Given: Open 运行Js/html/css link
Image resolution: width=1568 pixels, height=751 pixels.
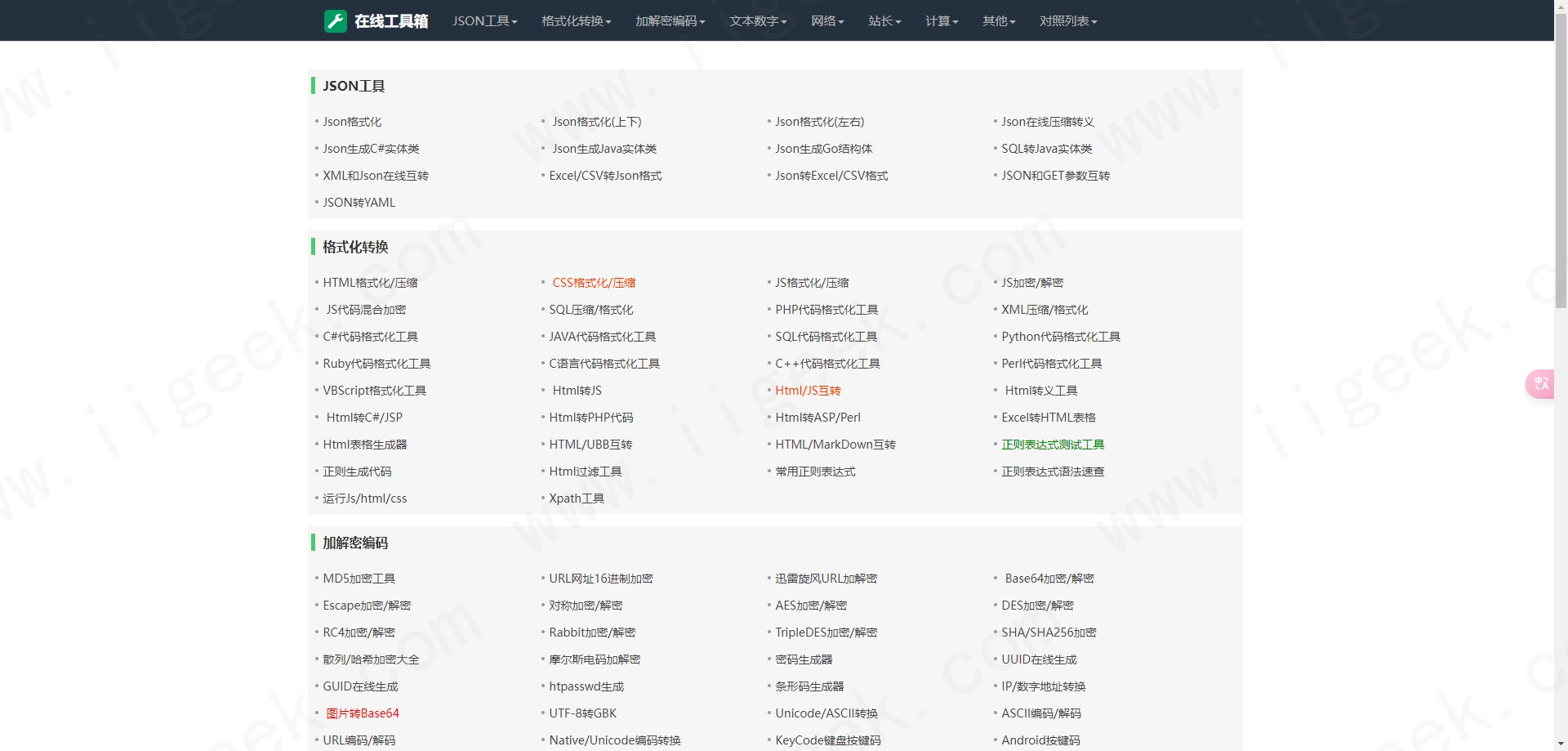Looking at the screenshot, I should pos(364,498).
